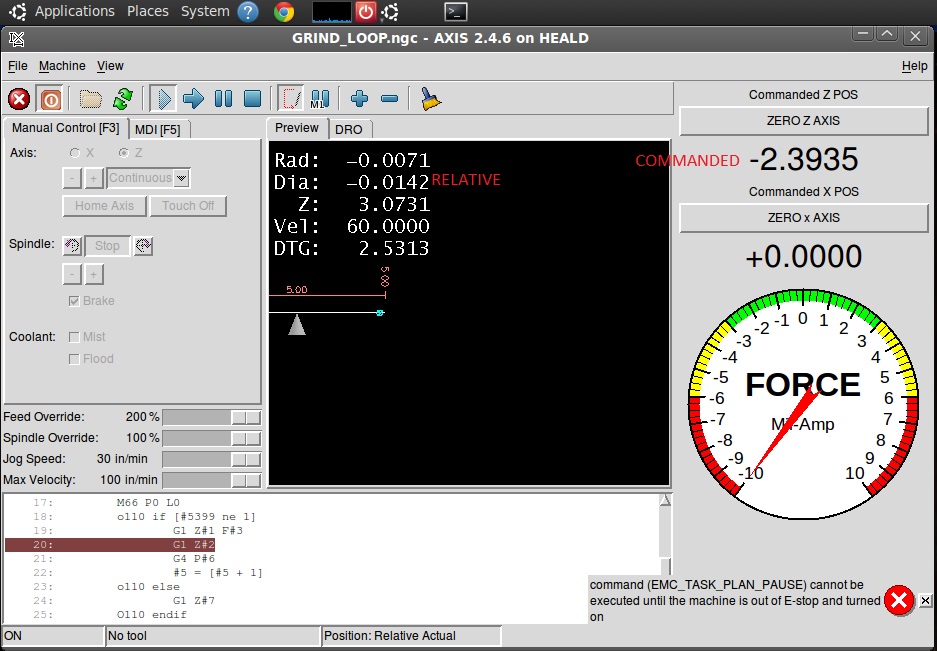Image resolution: width=937 pixels, height=651 pixels.
Task: Adjust Feed Override slider
Action: pos(212,417)
